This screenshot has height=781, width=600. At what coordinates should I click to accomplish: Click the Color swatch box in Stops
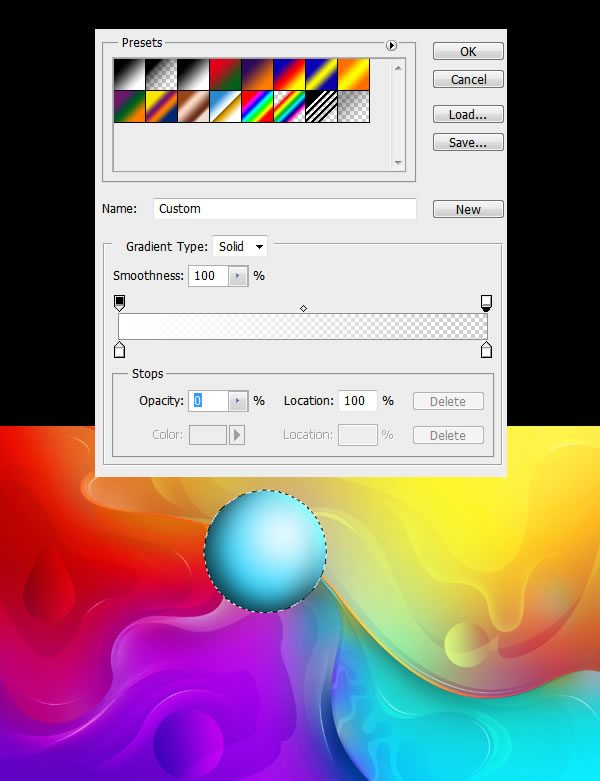point(208,435)
